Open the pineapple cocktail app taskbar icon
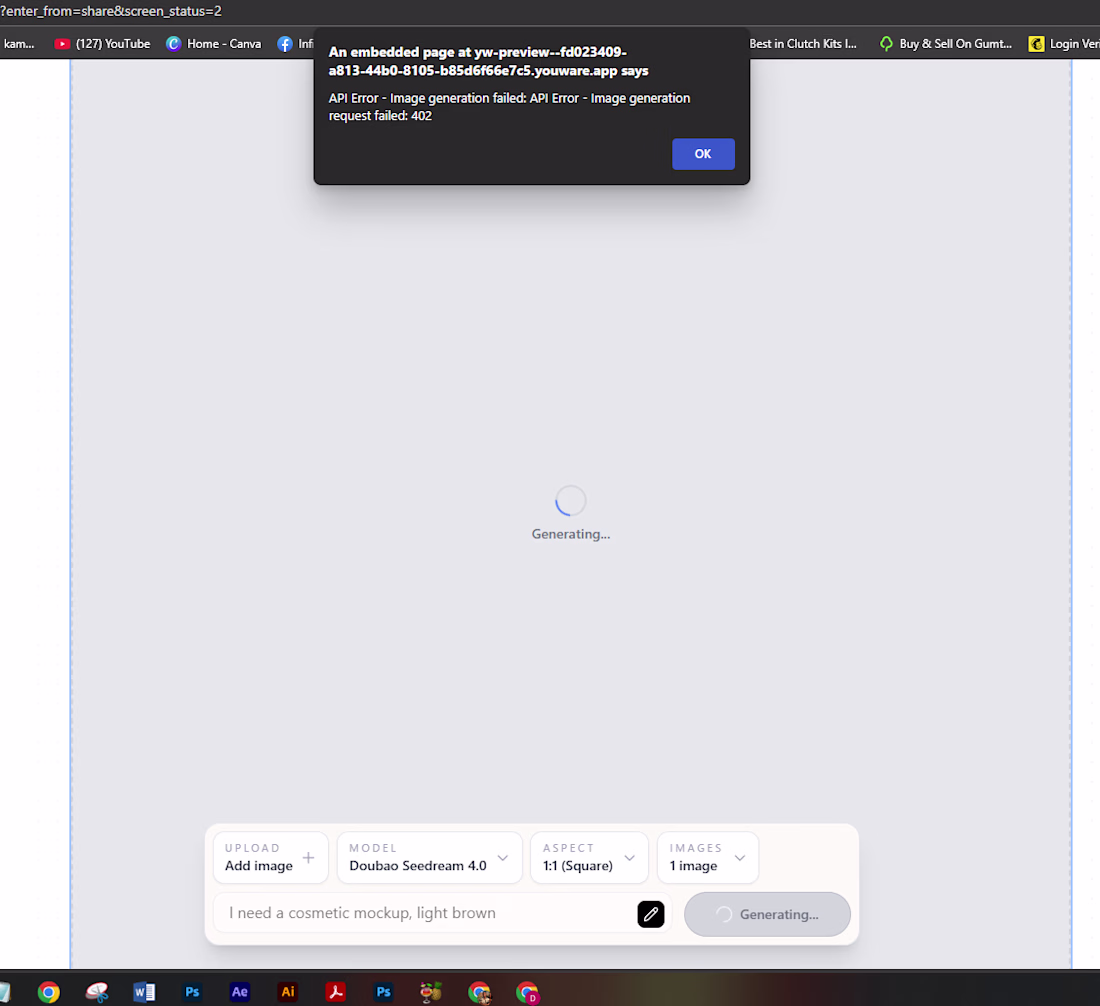 coord(431,992)
